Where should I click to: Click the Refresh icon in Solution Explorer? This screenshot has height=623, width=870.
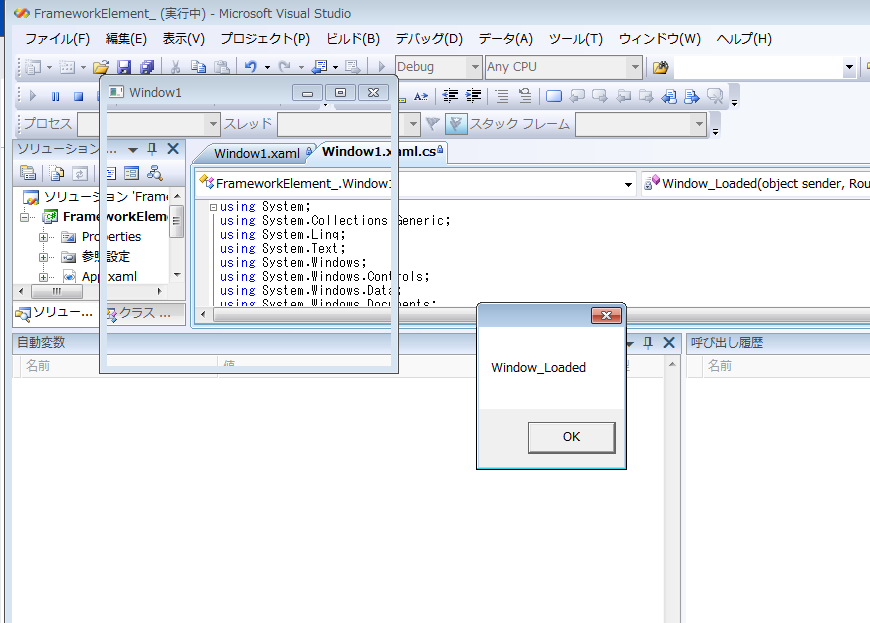pyautogui.click(x=80, y=173)
